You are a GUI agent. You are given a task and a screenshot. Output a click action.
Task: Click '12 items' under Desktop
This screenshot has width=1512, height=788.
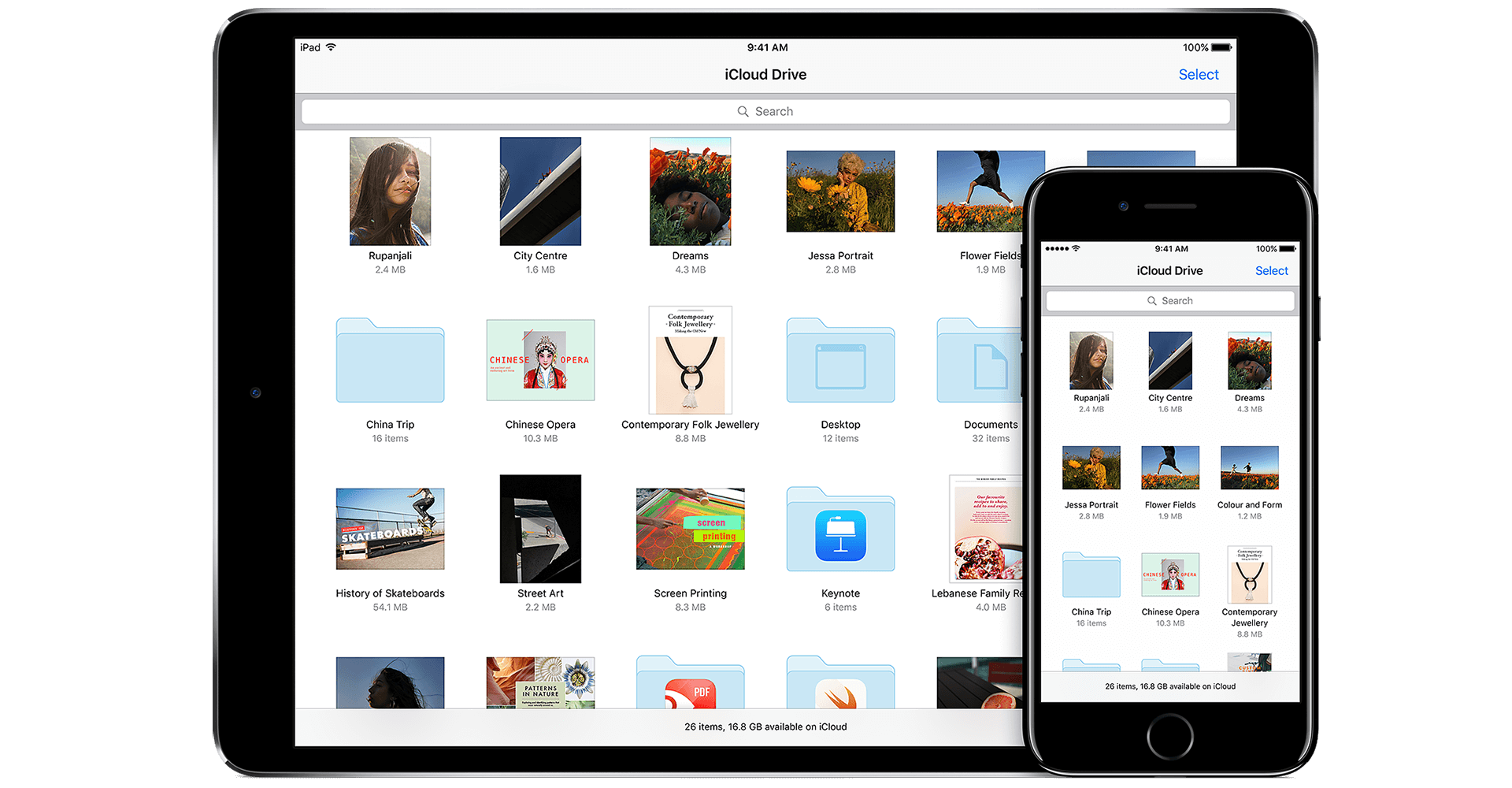click(840, 439)
